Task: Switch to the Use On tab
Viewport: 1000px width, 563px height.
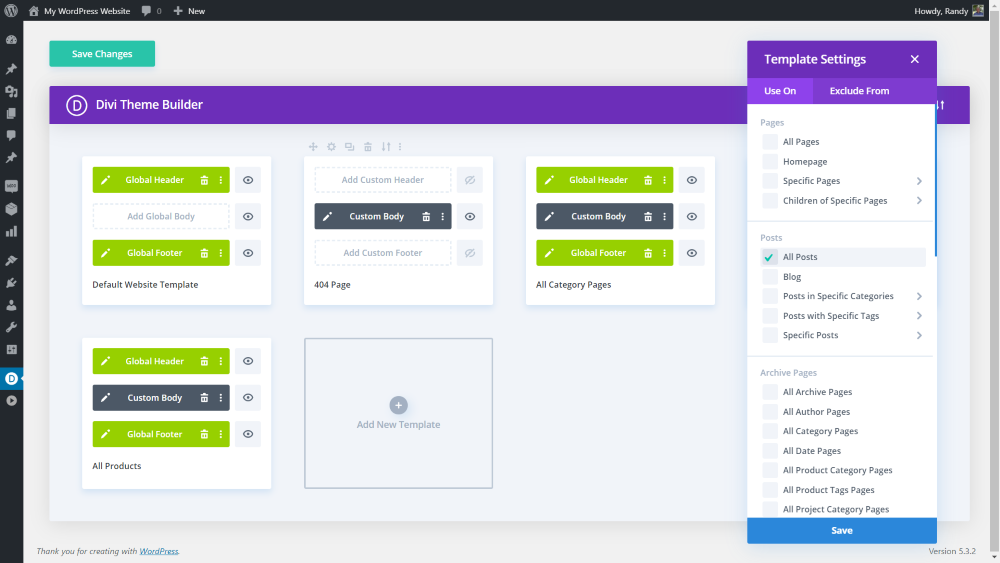Action: (780, 91)
